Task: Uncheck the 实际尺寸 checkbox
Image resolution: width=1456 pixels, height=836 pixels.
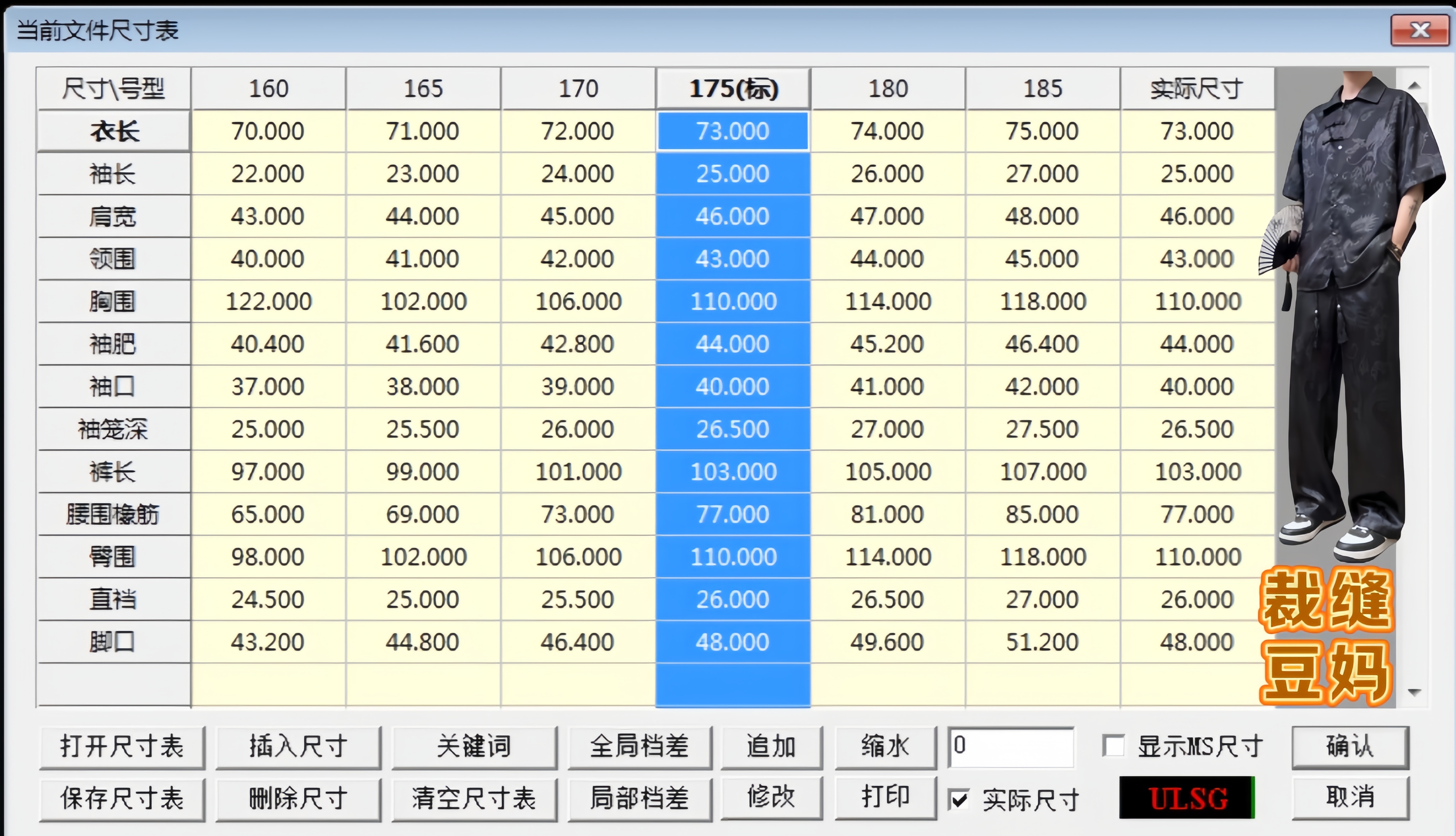Action: click(959, 799)
